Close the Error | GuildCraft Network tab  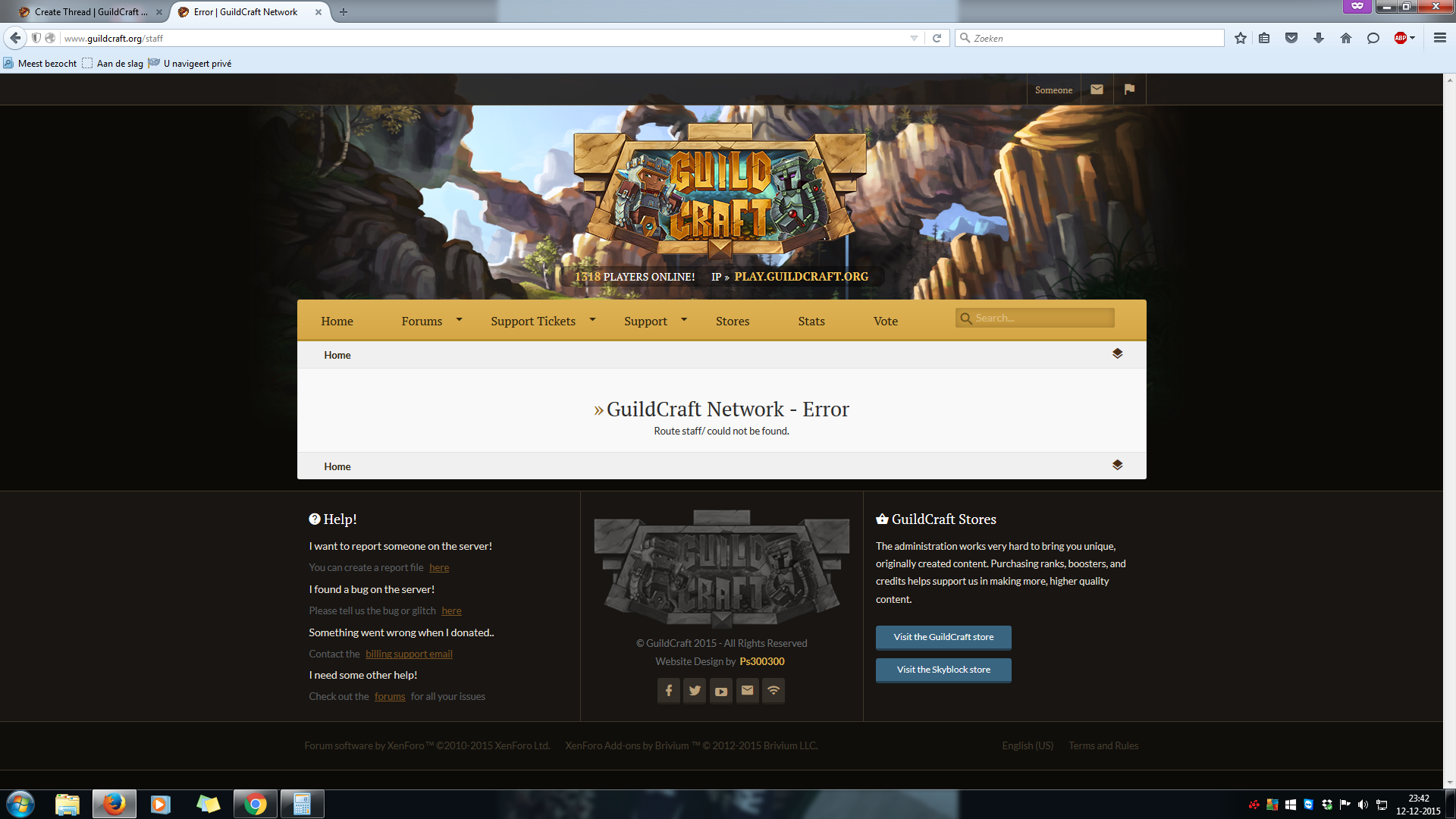click(318, 12)
